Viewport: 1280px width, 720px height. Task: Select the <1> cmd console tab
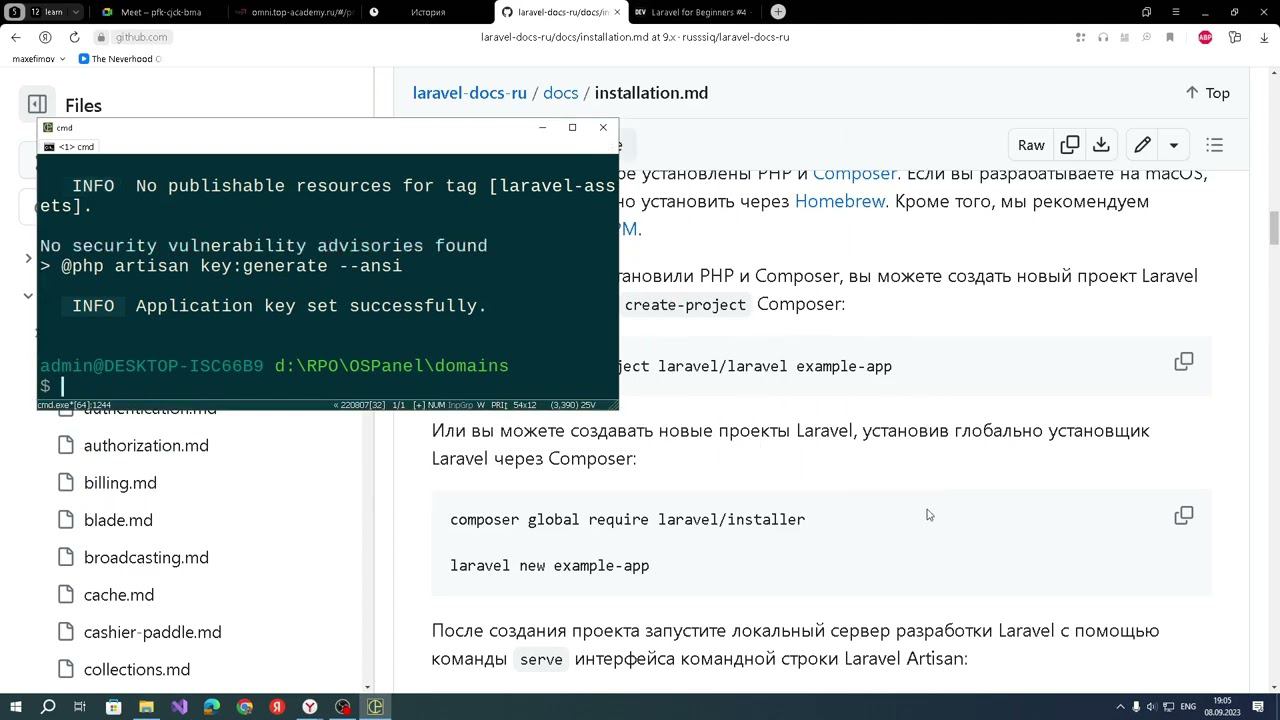69,147
